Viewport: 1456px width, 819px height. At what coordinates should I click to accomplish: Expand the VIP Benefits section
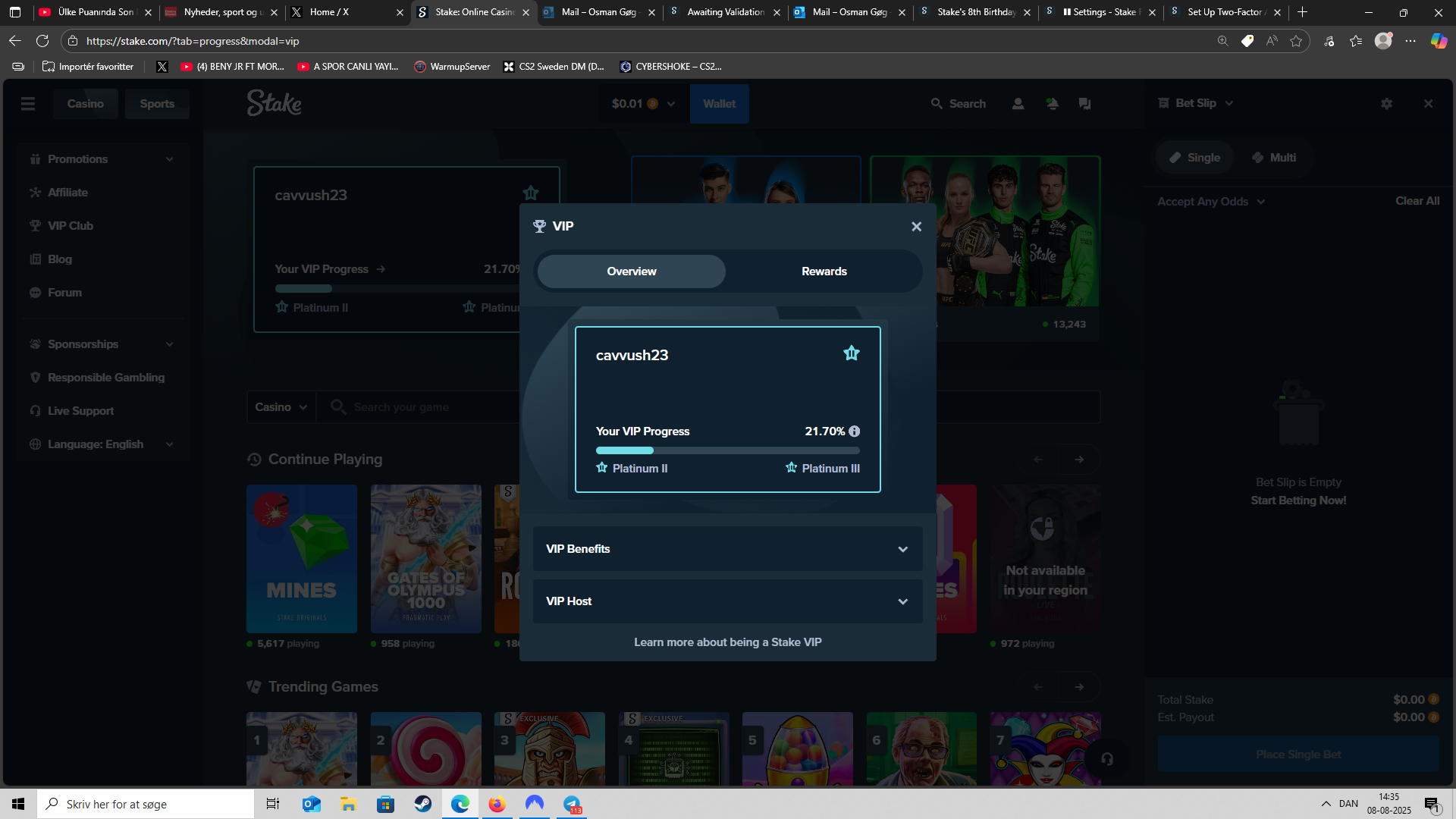click(x=727, y=549)
